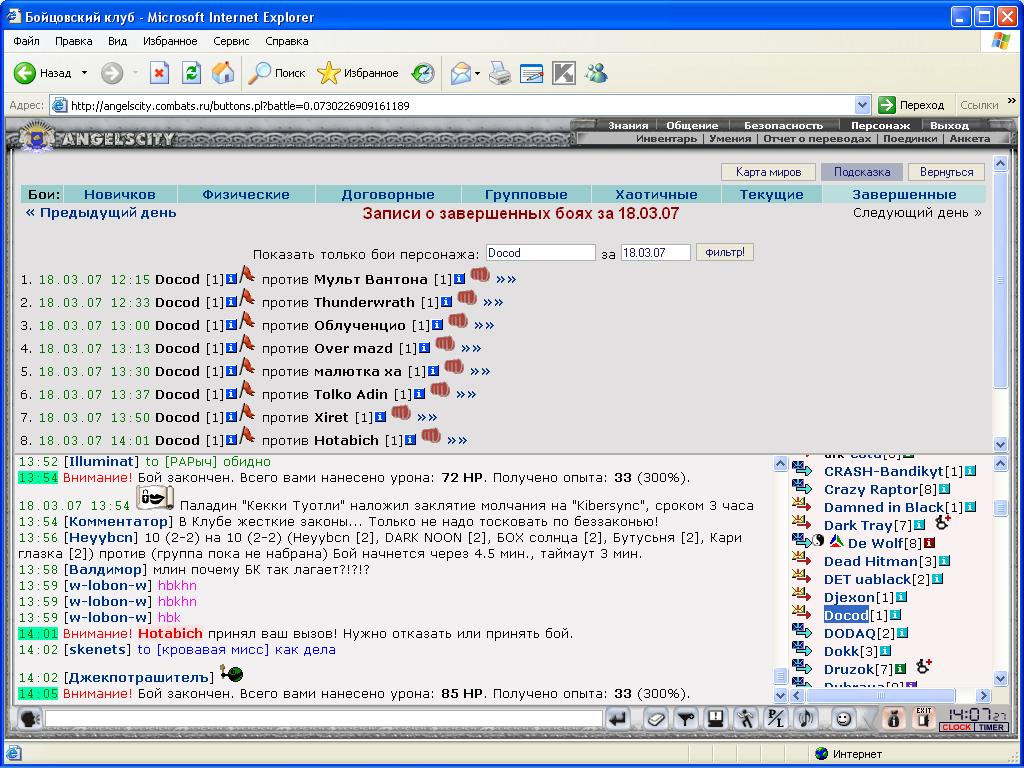This screenshot has width=1024, height=768.
Task: Click DODAQ name in the player list
Action: 849,633
